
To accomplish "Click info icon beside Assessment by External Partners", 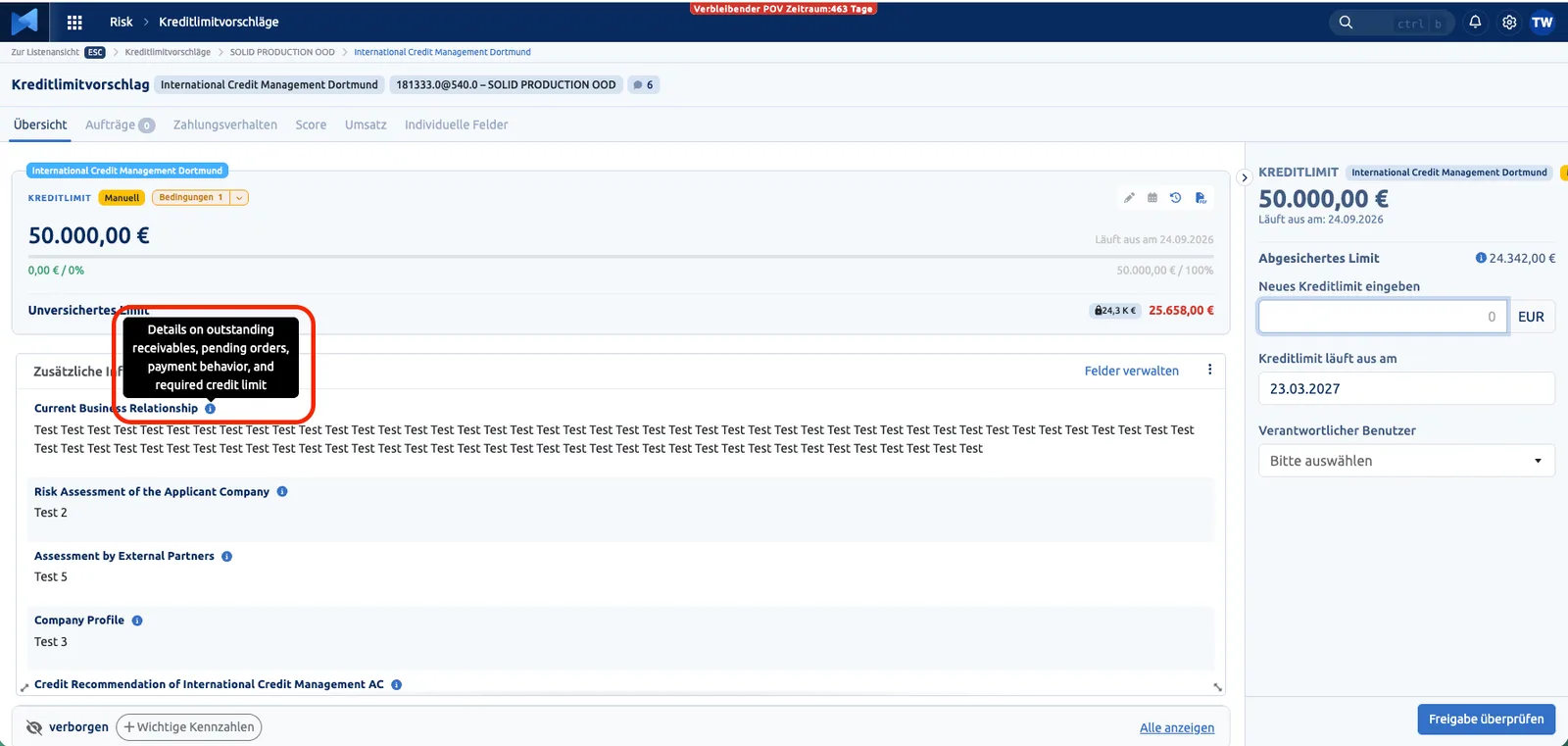I will click(x=226, y=556).
